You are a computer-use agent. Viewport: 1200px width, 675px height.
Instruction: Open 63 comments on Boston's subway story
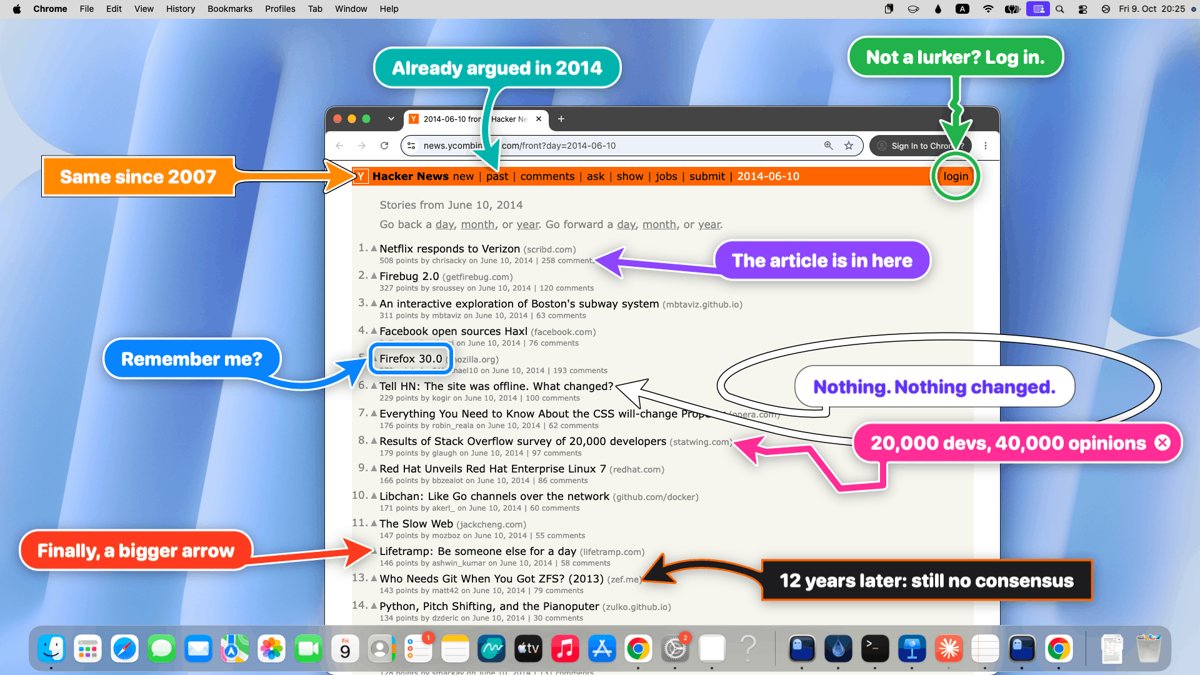click(560, 315)
